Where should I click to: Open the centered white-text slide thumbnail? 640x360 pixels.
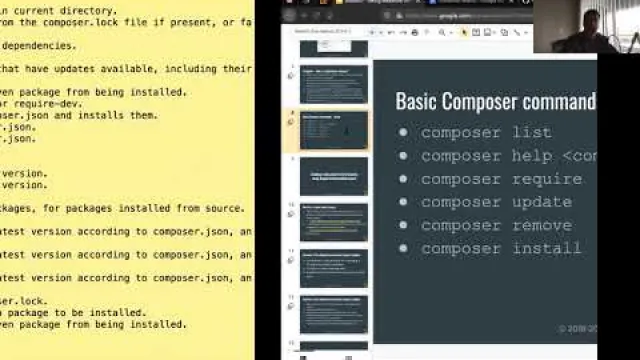click(334, 176)
